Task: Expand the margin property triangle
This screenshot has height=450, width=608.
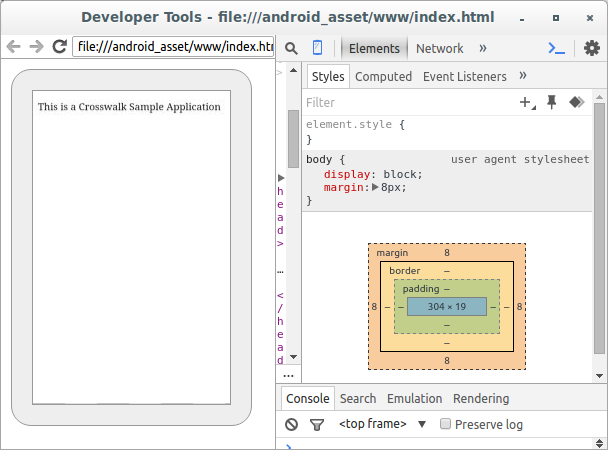Action: tap(376, 187)
